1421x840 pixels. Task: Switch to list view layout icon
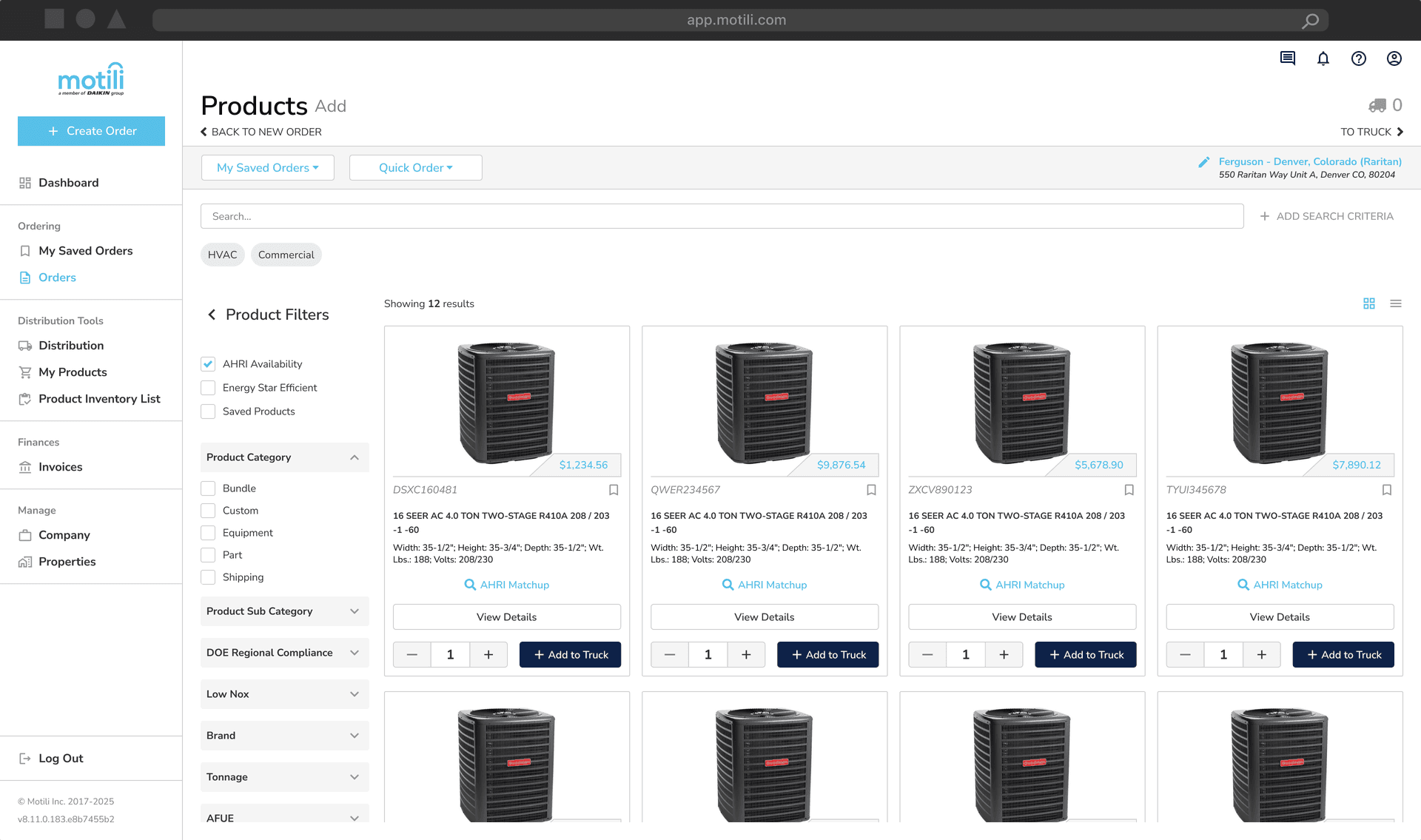click(x=1396, y=303)
